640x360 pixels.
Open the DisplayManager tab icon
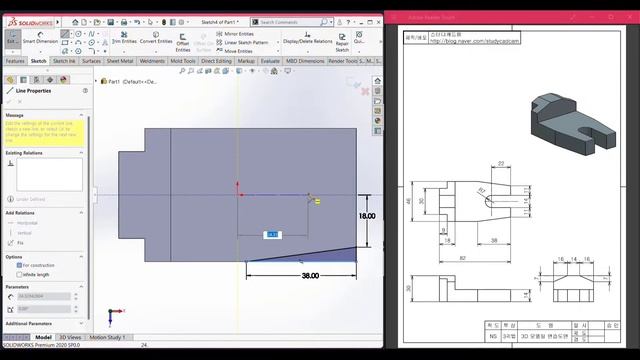coord(63,80)
